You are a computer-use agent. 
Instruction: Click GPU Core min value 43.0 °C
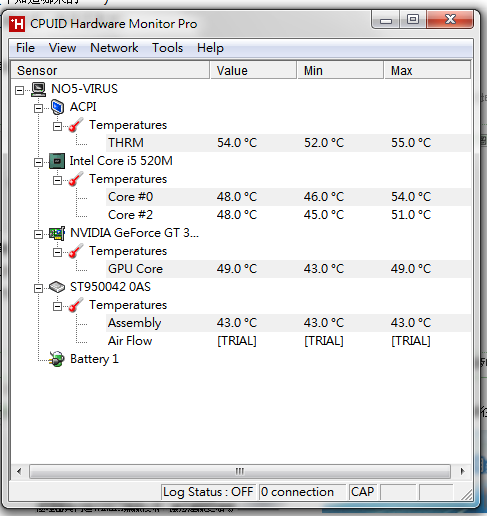point(324,269)
